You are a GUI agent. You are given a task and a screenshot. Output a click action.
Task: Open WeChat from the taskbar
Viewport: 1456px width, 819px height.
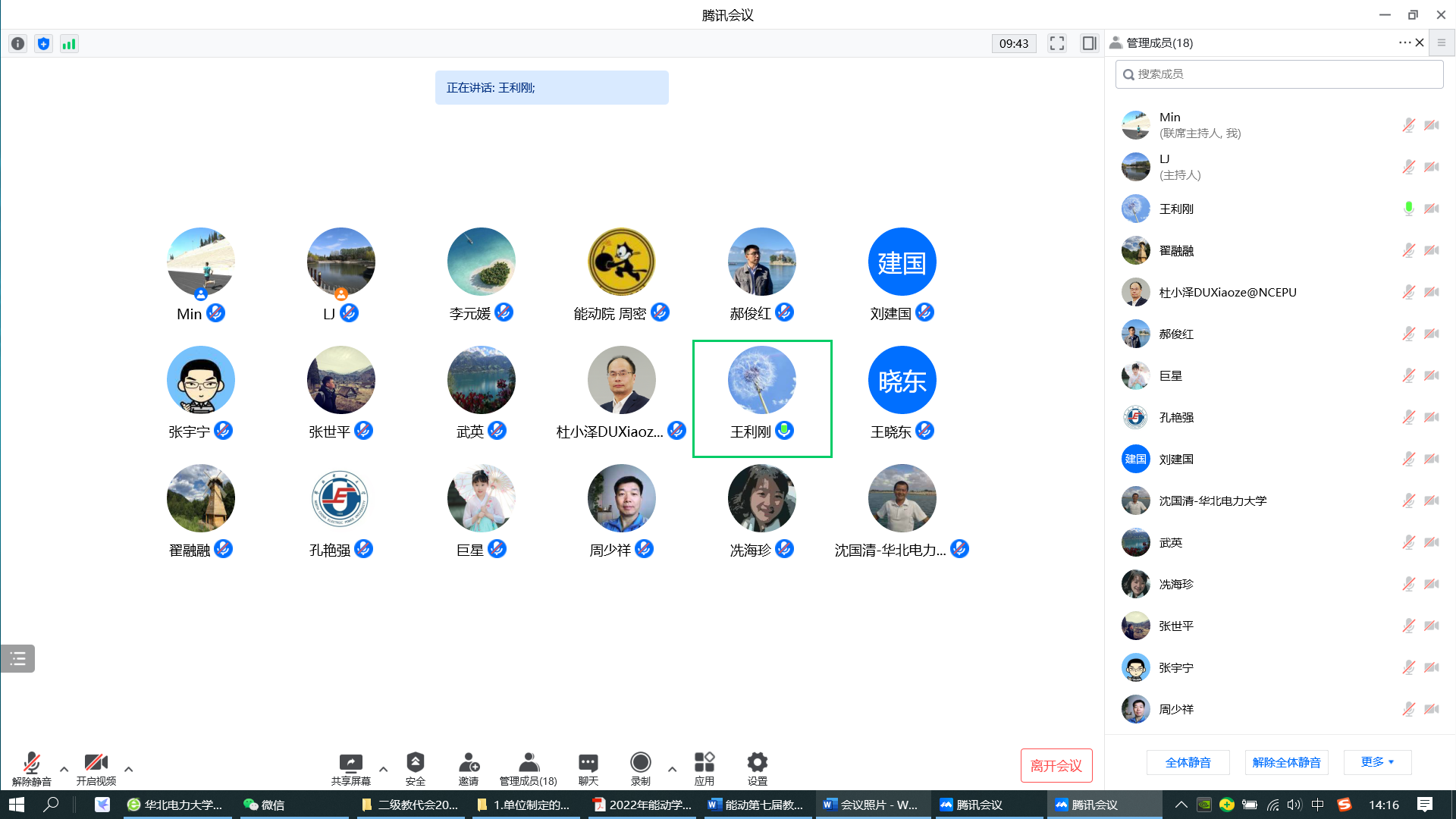point(264,805)
